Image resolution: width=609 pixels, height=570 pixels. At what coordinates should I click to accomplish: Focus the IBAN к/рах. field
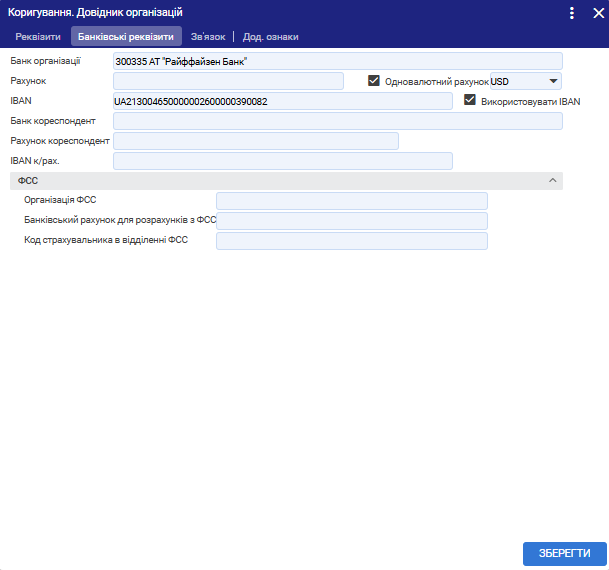pos(283,161)
